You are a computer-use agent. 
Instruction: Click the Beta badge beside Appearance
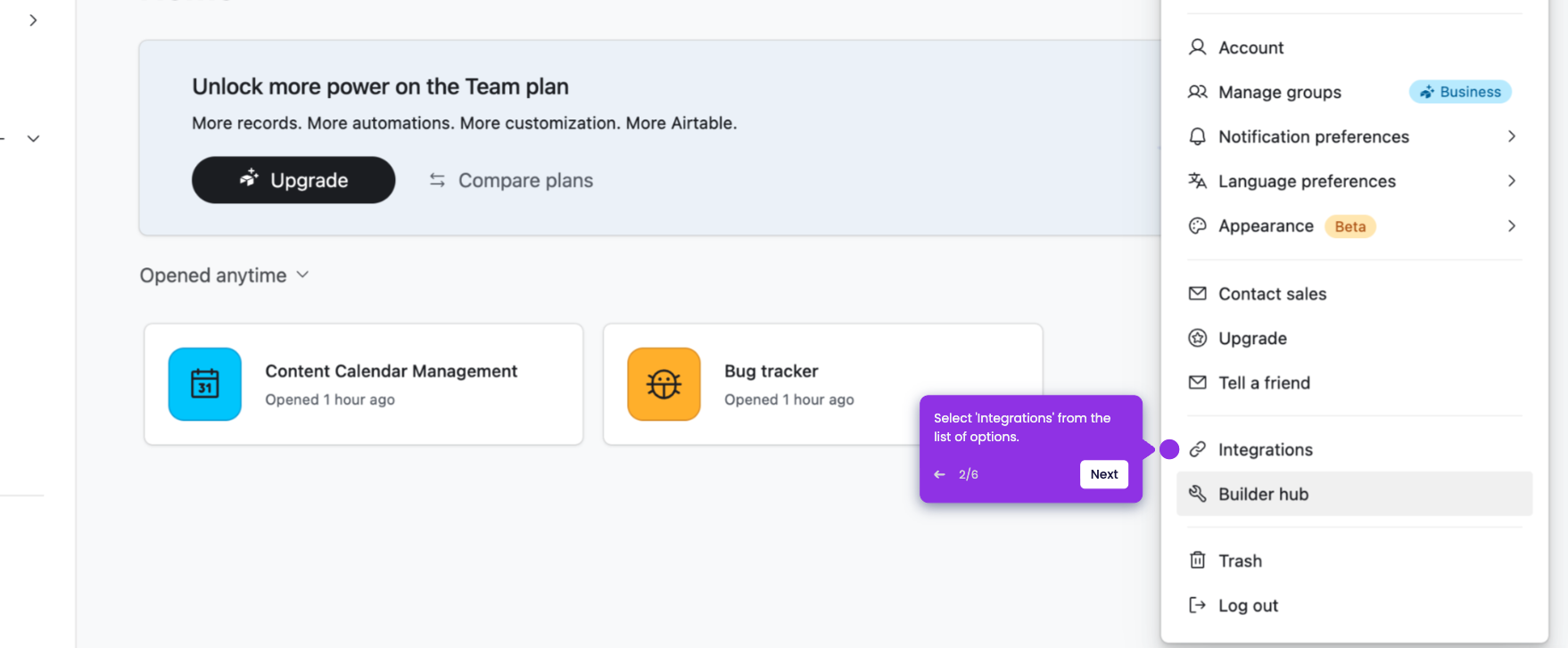[1350, 226]
